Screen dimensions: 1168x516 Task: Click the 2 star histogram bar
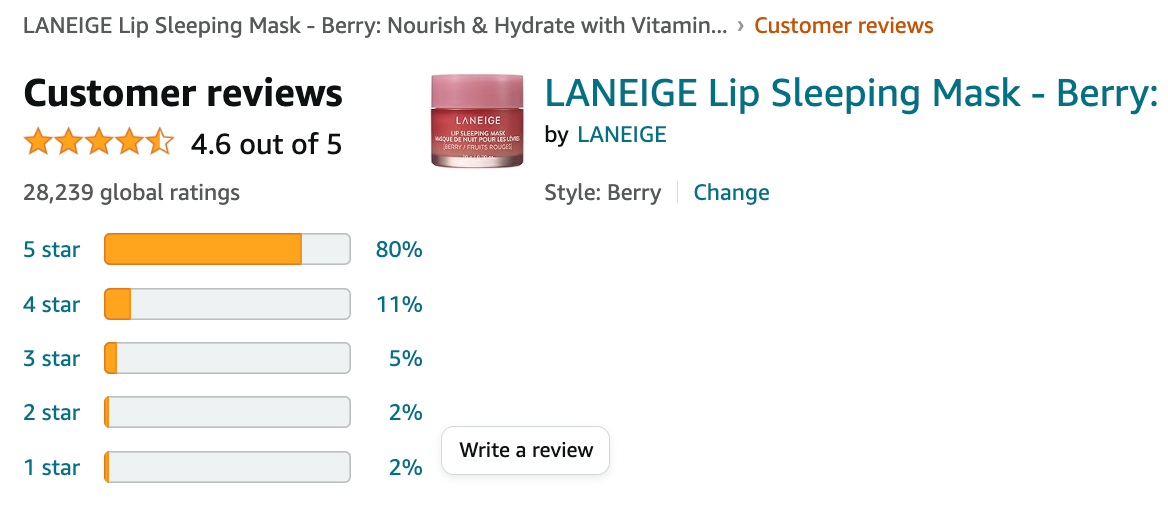(227, 412)
